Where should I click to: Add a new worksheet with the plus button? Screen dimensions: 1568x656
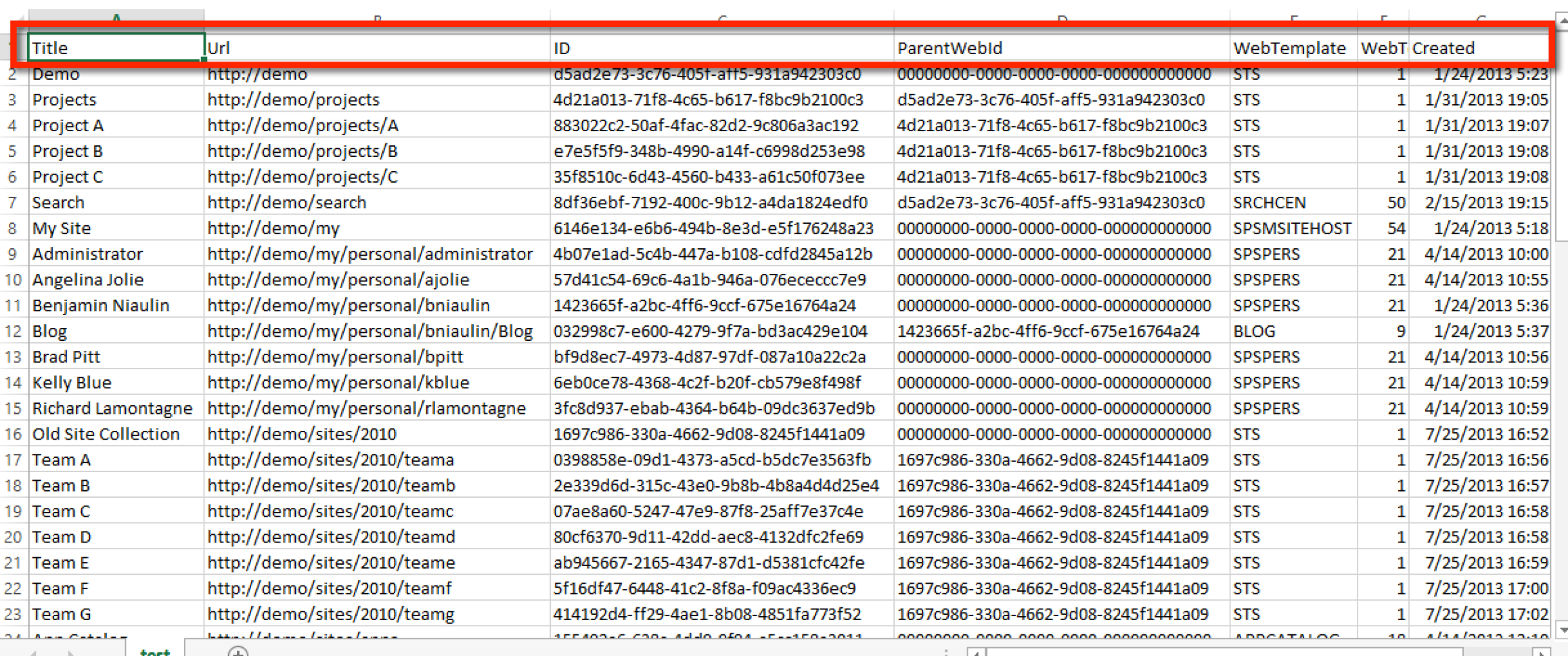pos(238,653)
